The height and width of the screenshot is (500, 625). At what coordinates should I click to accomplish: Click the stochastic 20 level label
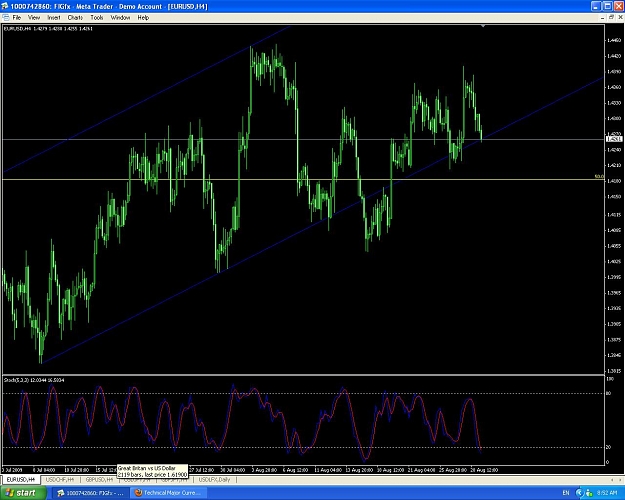tap(608, 447)
